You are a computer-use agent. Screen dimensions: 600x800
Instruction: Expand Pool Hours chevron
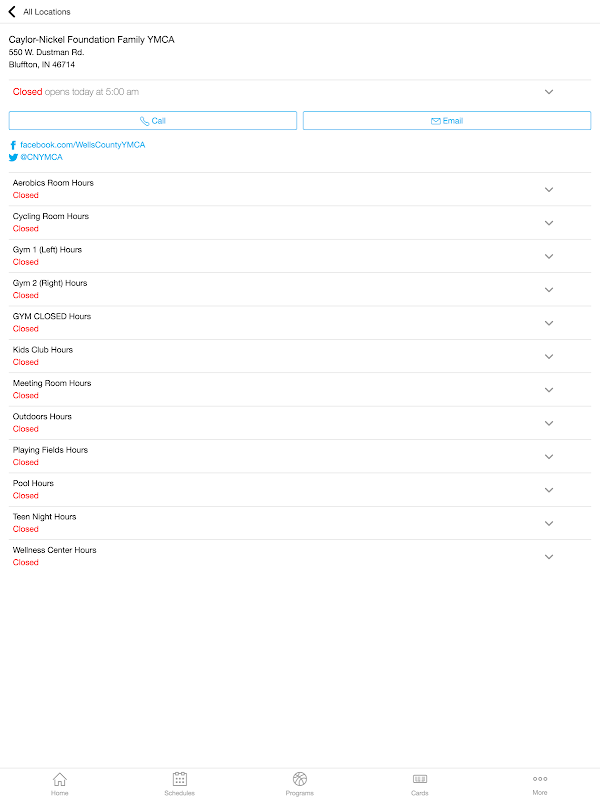[x=549, y=490]
